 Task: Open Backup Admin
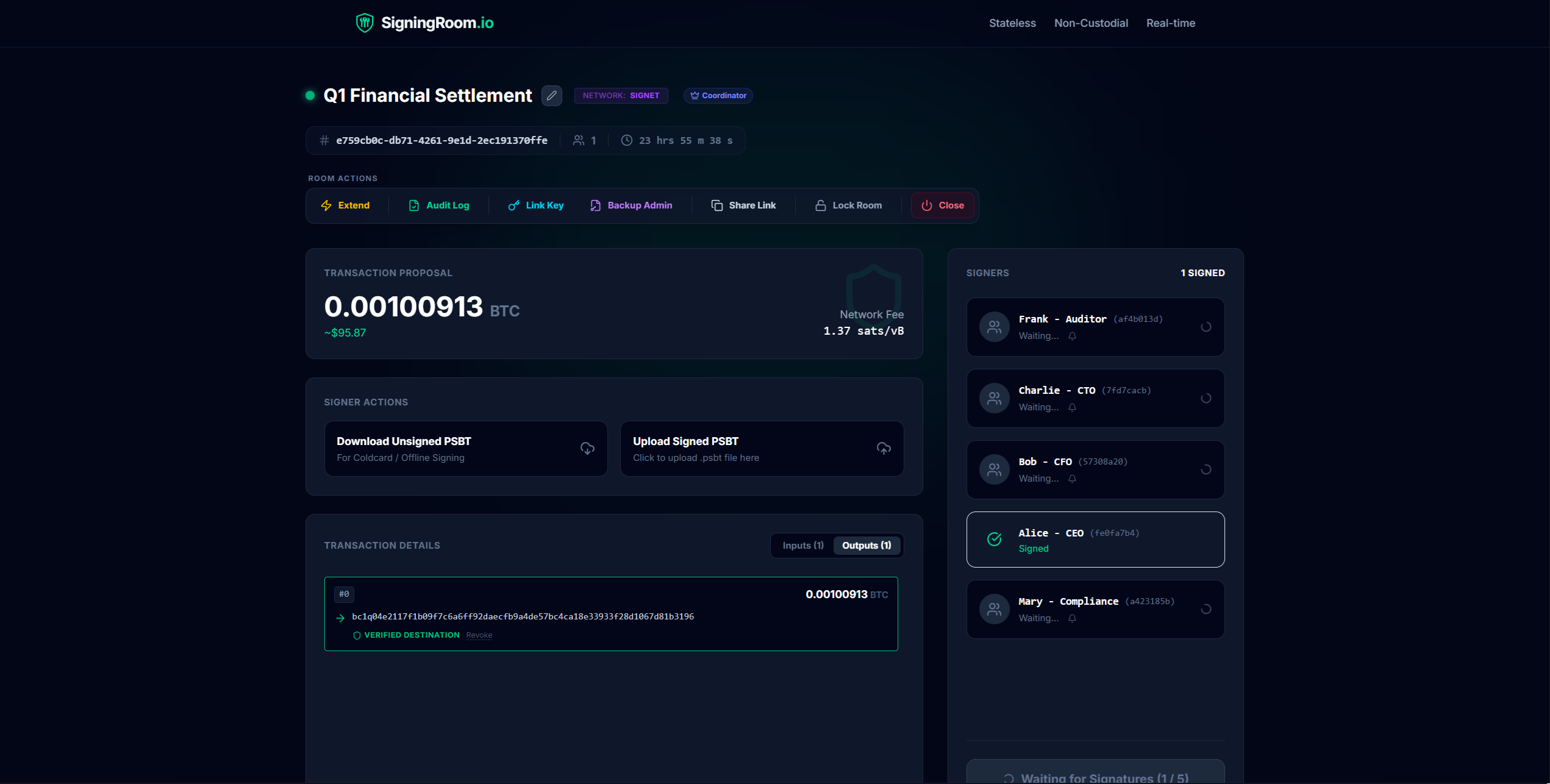(x=630, y=205)
